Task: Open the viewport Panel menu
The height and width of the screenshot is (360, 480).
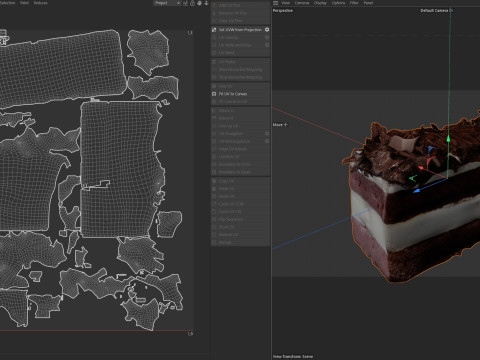Action: point(368,3)
